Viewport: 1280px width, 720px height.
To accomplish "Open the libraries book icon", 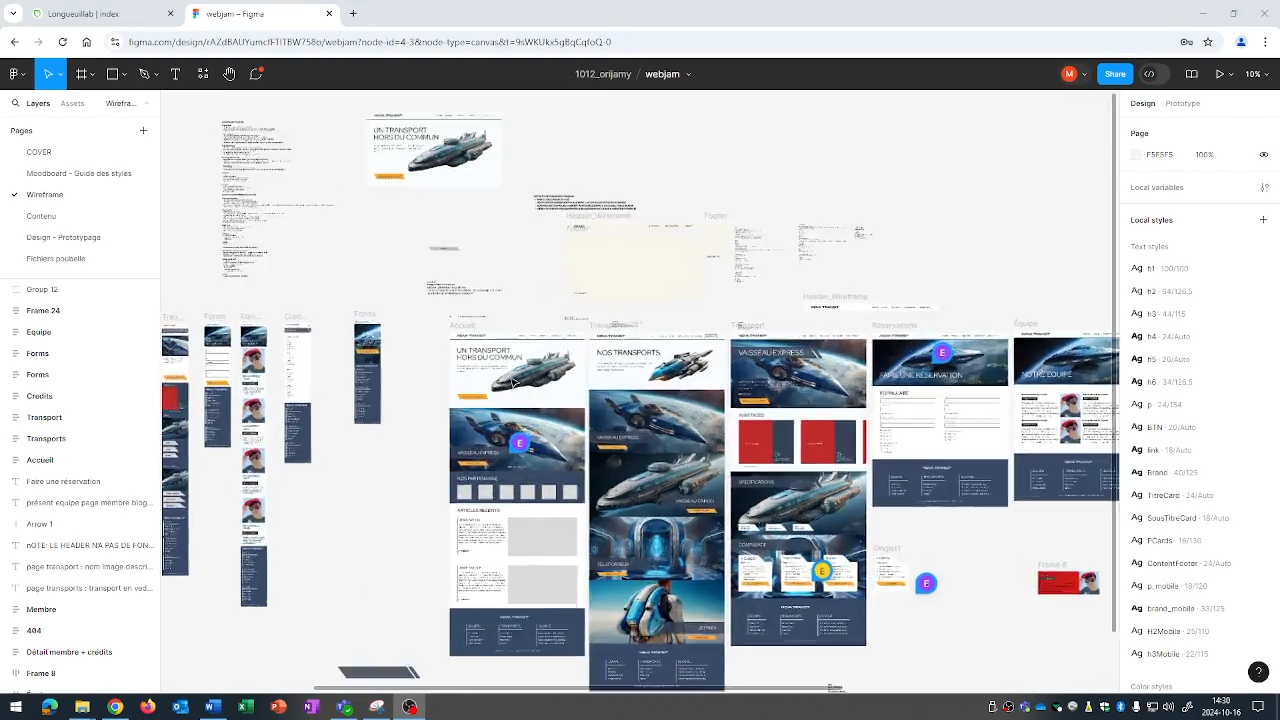I will tap(1192, 74).
